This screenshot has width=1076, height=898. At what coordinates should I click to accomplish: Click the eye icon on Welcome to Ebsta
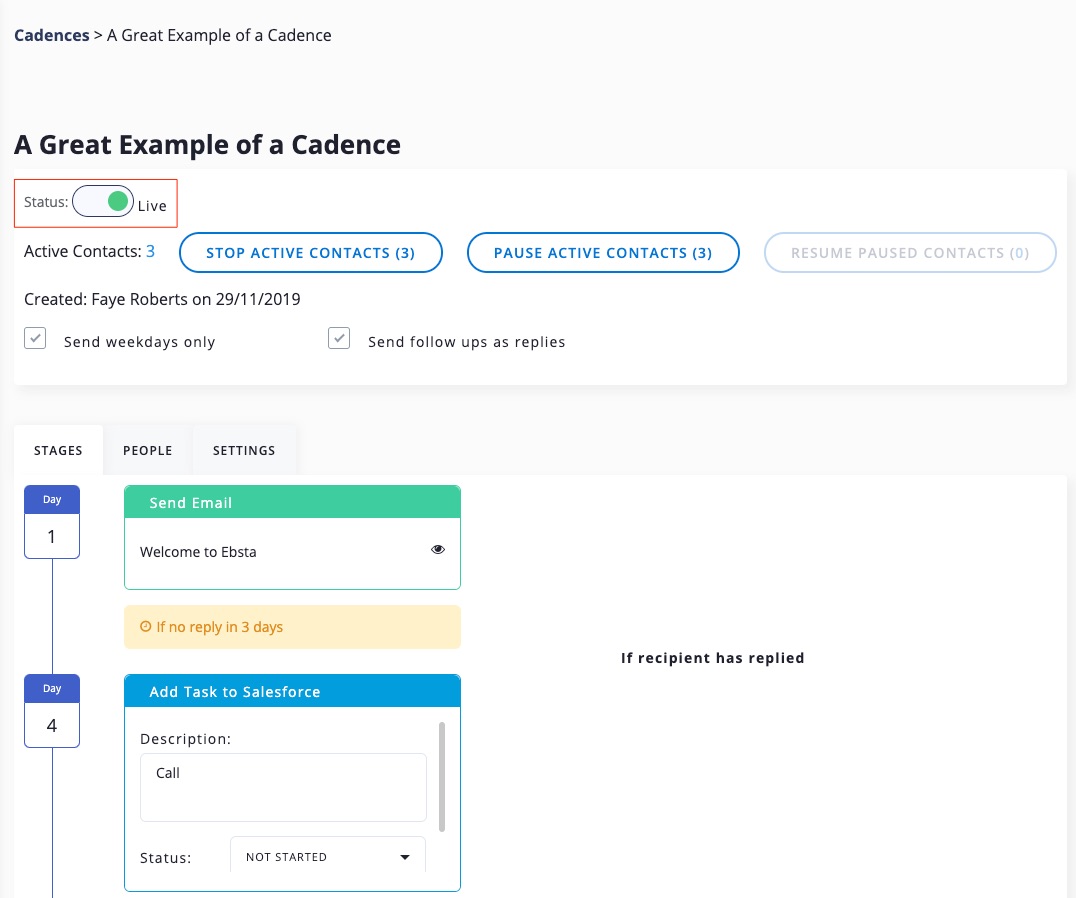[437, 550]
